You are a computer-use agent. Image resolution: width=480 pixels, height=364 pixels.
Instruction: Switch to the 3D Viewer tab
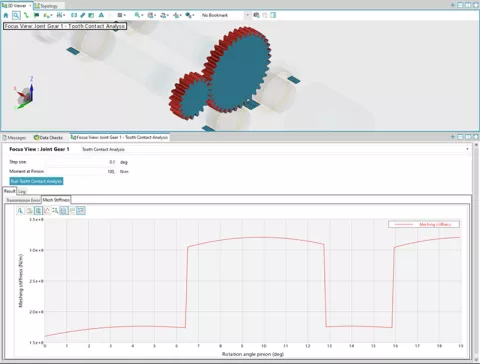[16, 6]
